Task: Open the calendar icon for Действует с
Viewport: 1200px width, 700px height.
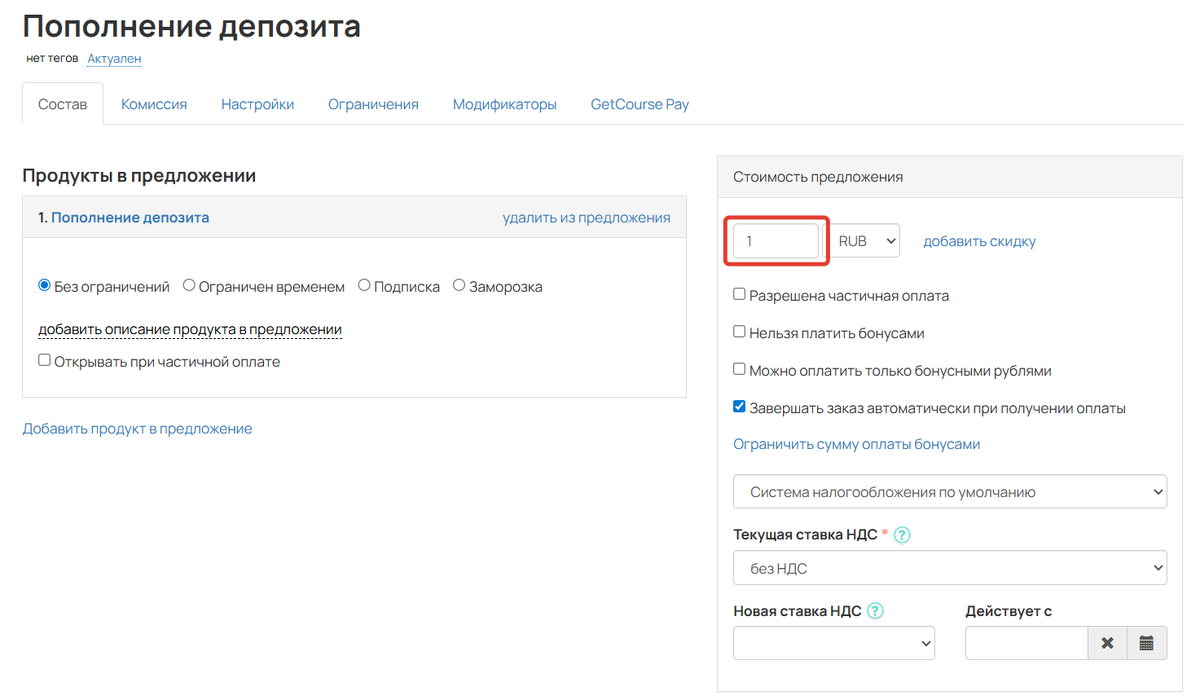Action: tap(1146, 642)
